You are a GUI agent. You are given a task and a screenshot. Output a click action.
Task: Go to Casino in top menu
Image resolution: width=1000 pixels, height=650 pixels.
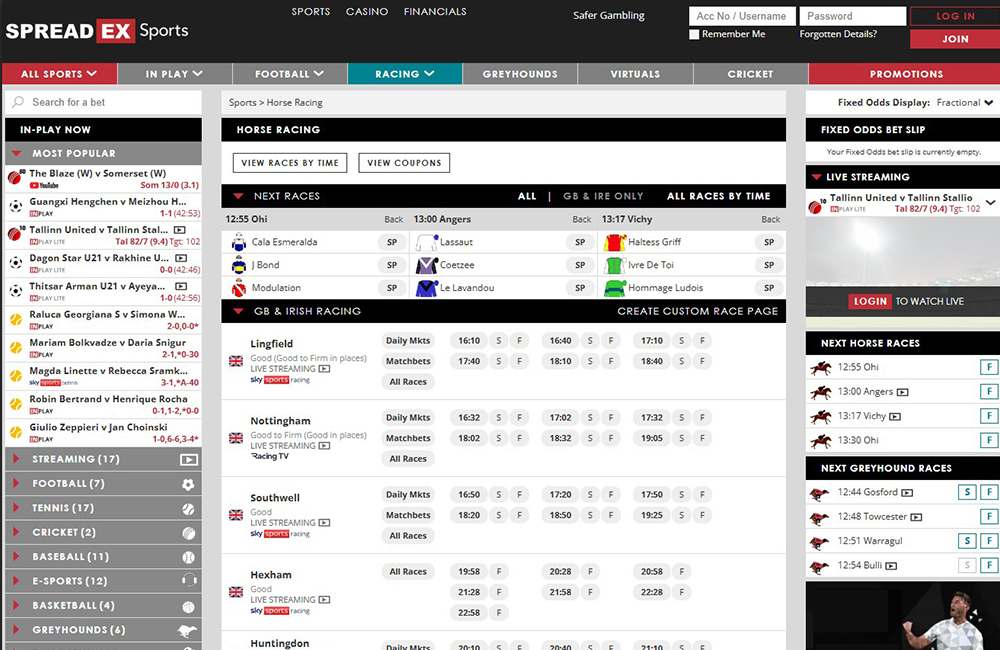click(367, 11)
